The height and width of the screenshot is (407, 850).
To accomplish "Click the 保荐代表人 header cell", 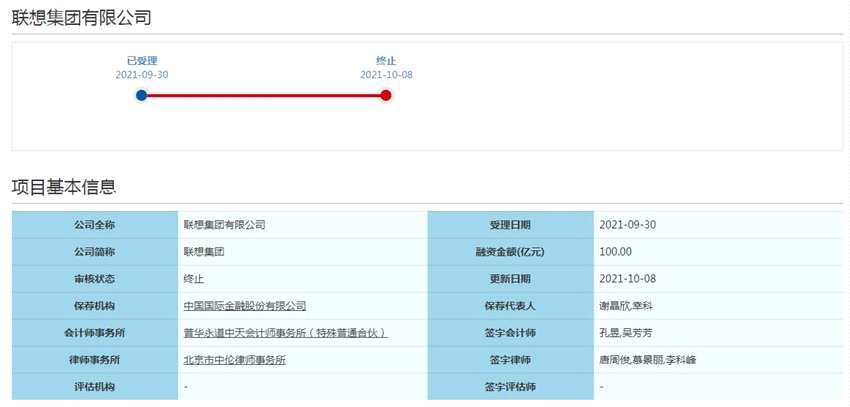I will [510, 306].
